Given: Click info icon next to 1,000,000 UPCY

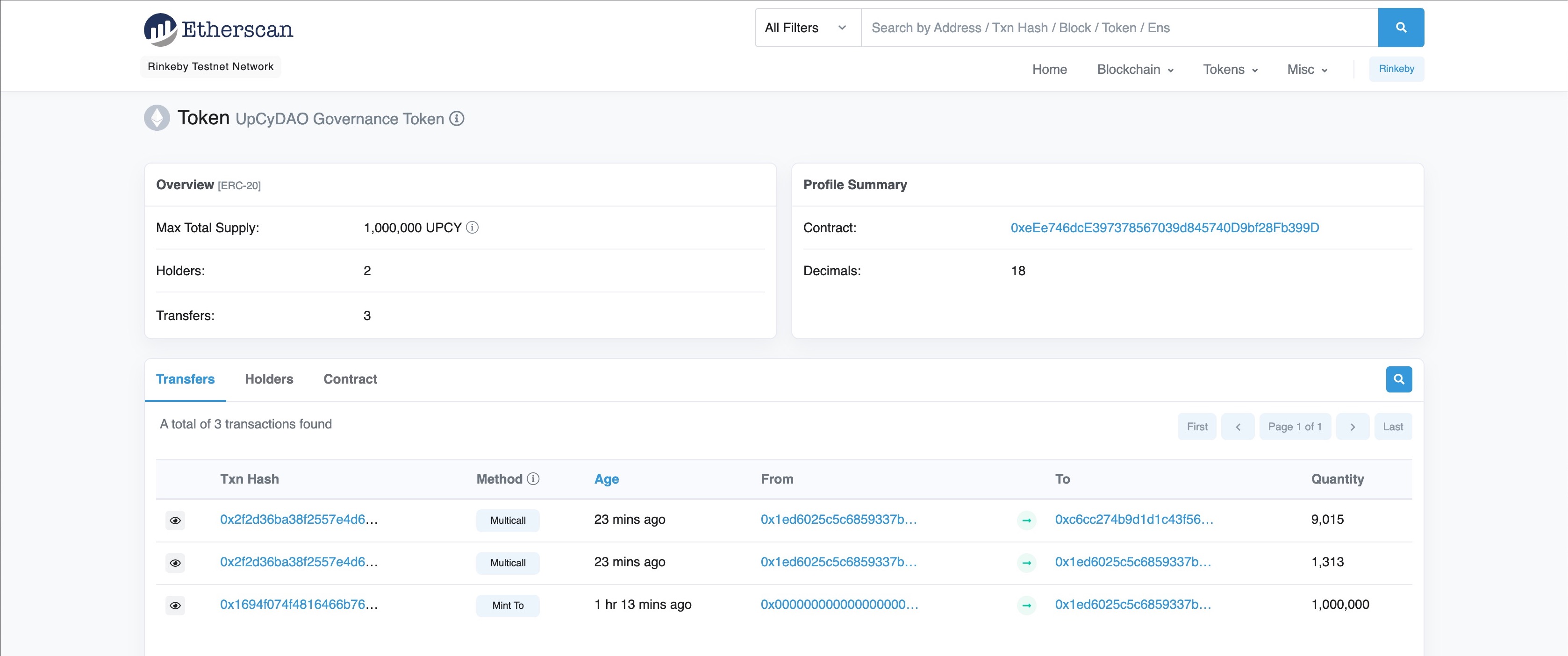Looking at the screenshot, I should coord(472,228).
